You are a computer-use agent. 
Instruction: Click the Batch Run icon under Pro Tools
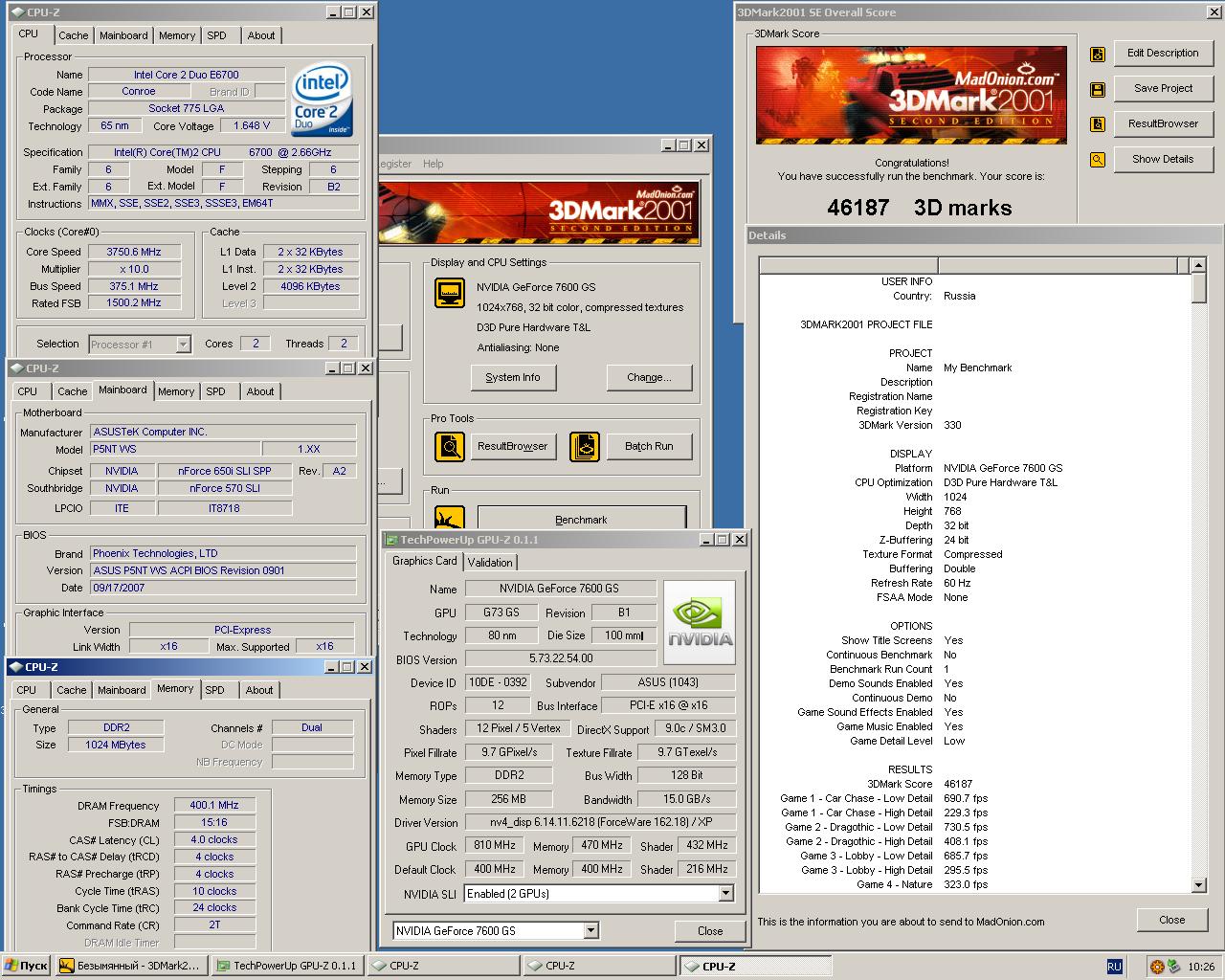tap(585, 446)
